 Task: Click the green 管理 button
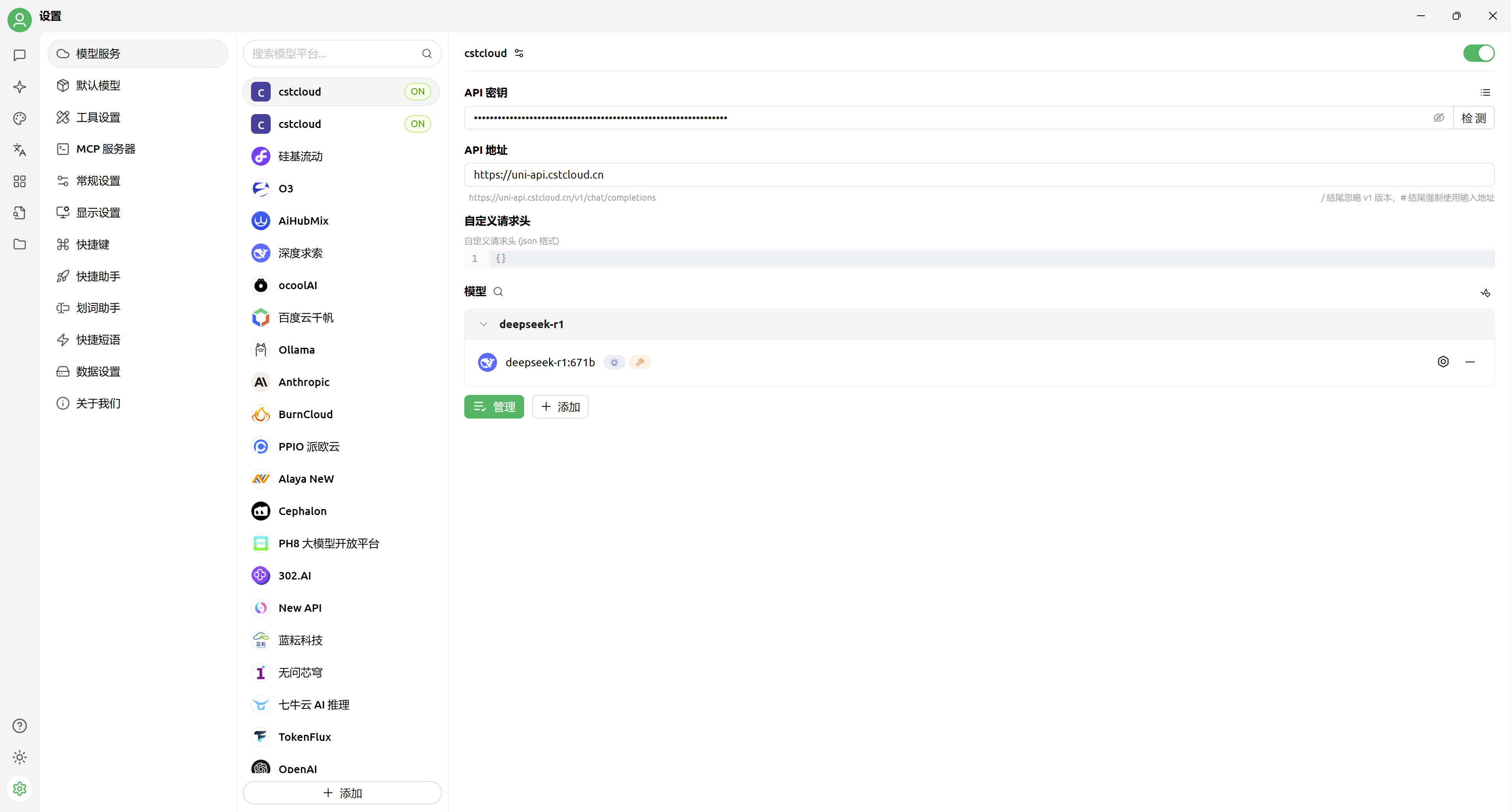[x=494, y=407]
